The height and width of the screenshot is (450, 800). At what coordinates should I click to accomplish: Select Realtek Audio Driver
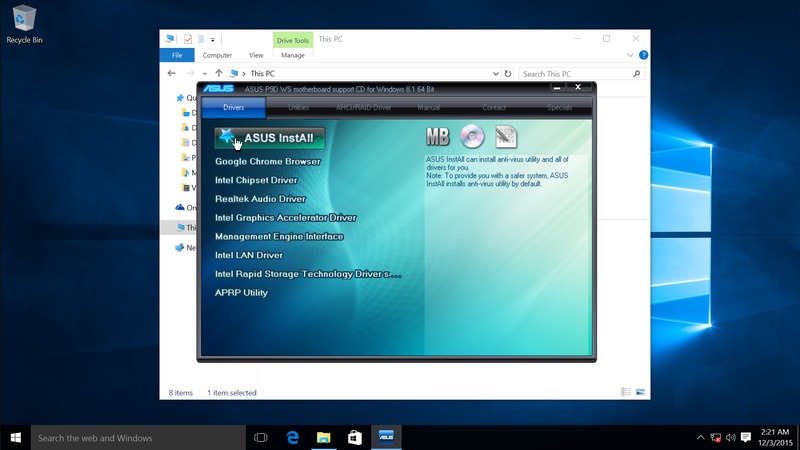coord(260,199)
